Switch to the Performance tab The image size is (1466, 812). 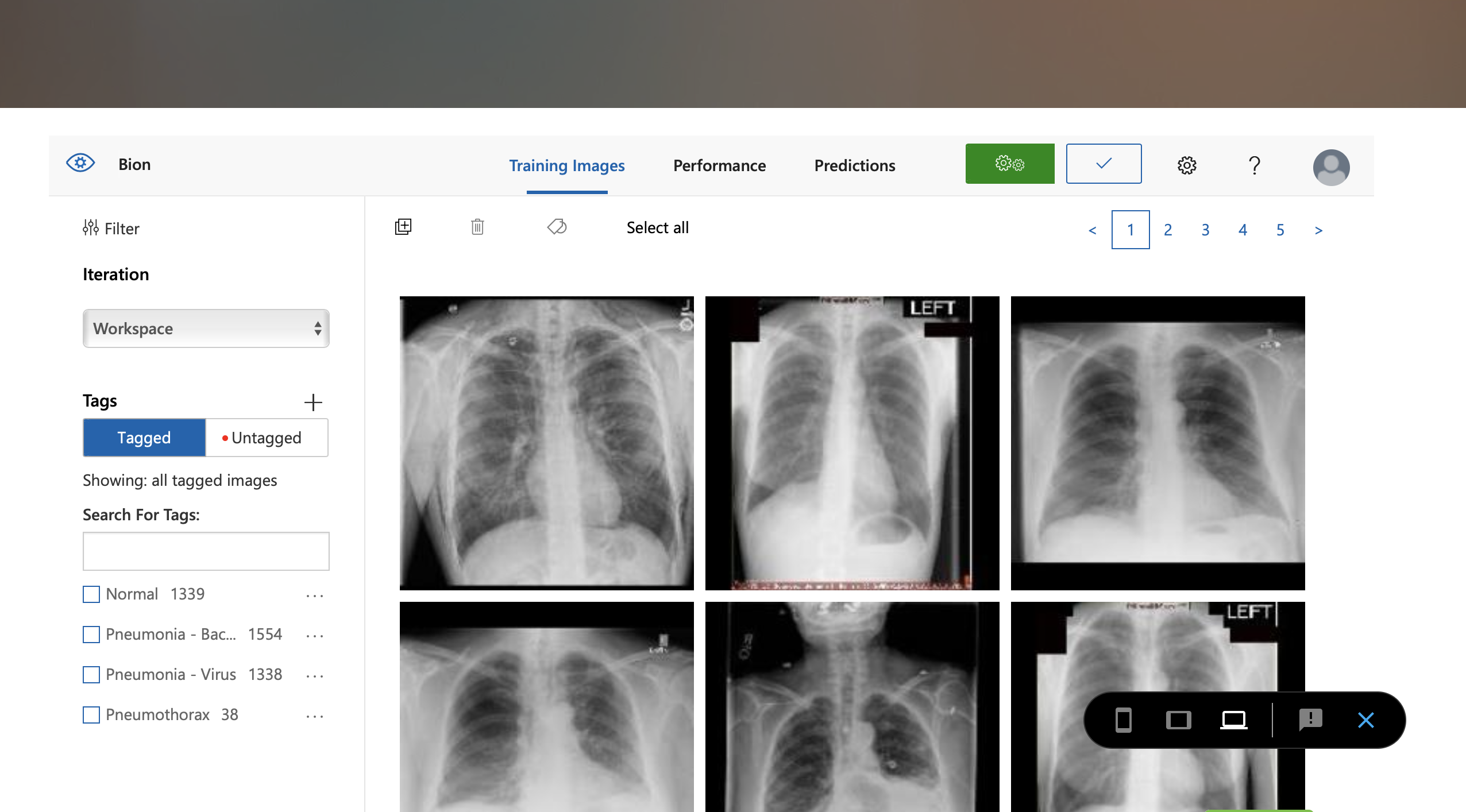719,165
